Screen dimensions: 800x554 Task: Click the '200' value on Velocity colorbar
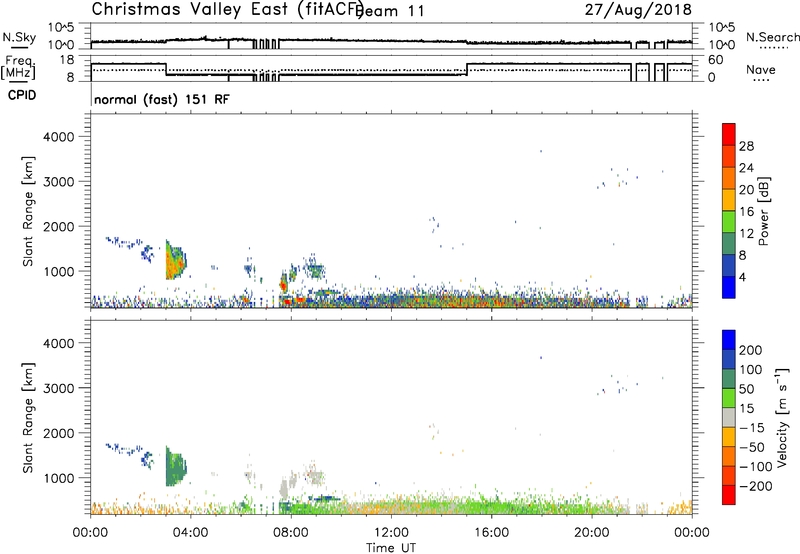tap(751, 350)
